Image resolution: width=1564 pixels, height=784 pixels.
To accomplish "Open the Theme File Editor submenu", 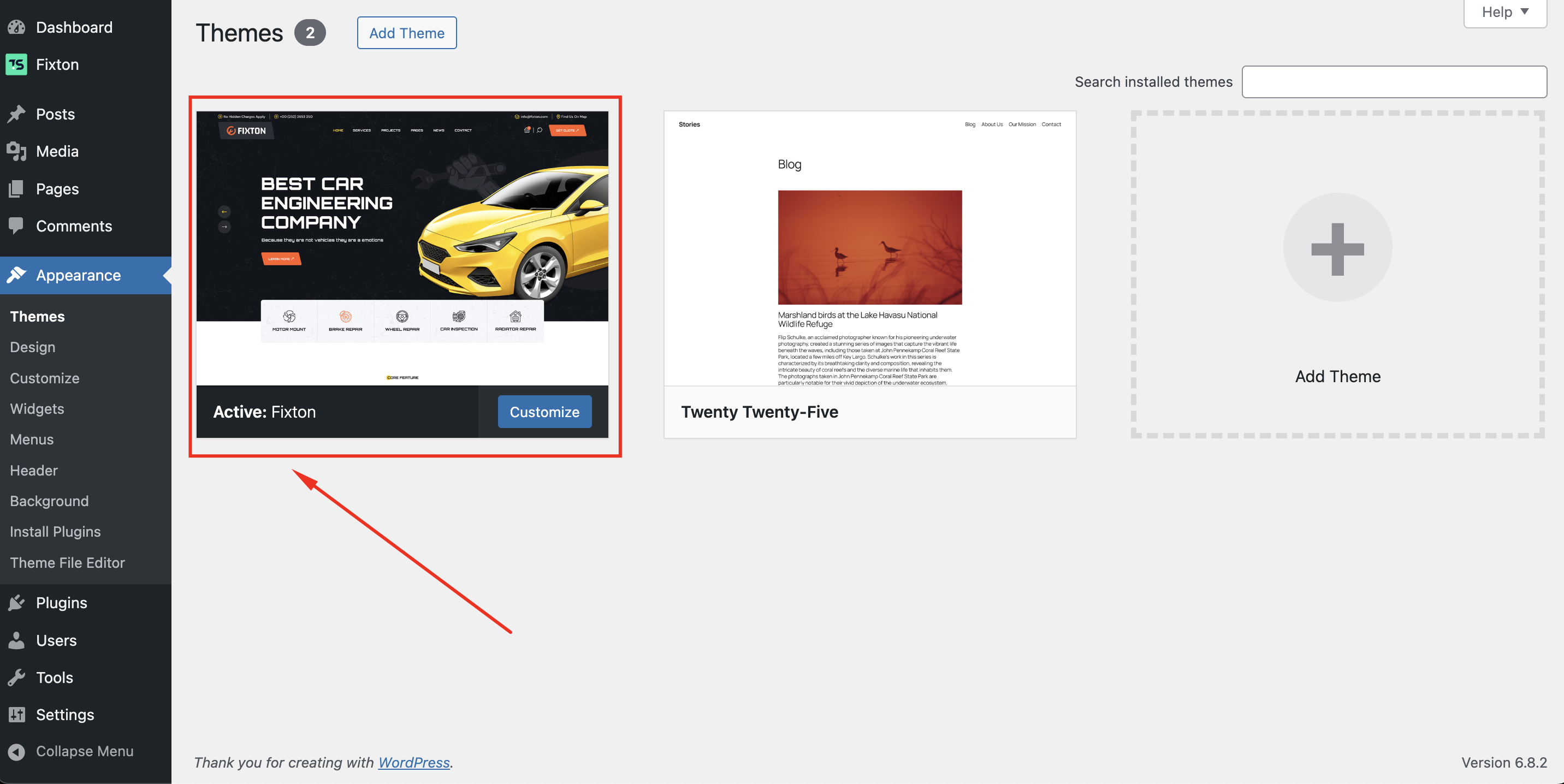I will click(x=67, y=562).
